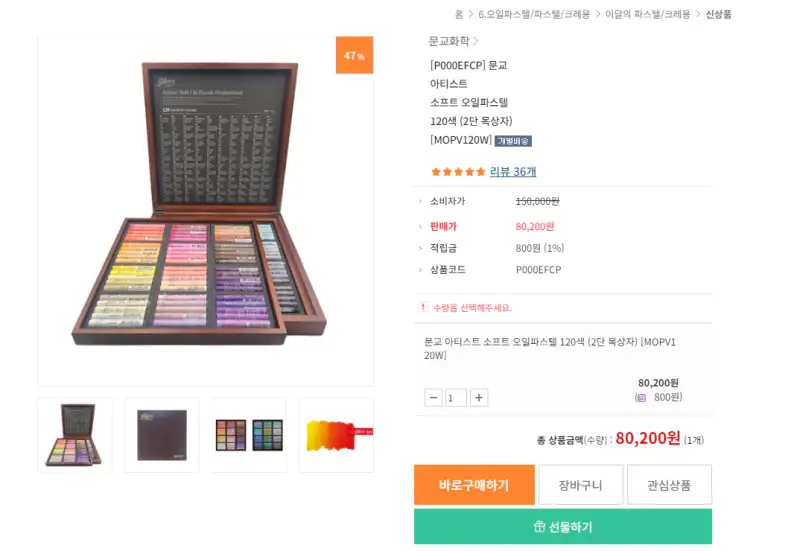Select the 신상품 breadcrumb item
The image size is (800, 551).
718,14
